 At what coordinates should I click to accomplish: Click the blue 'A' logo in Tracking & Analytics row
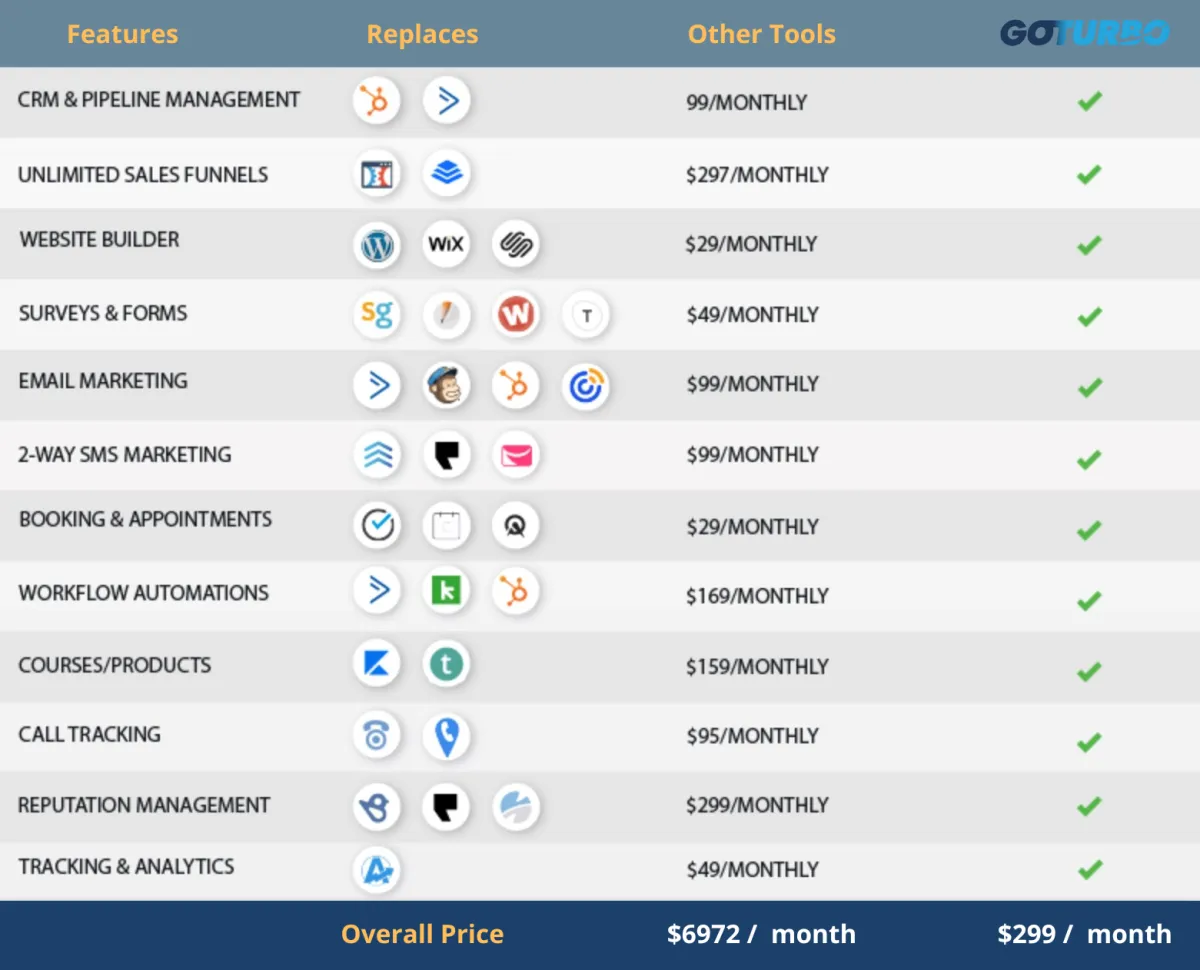[377, 869]
